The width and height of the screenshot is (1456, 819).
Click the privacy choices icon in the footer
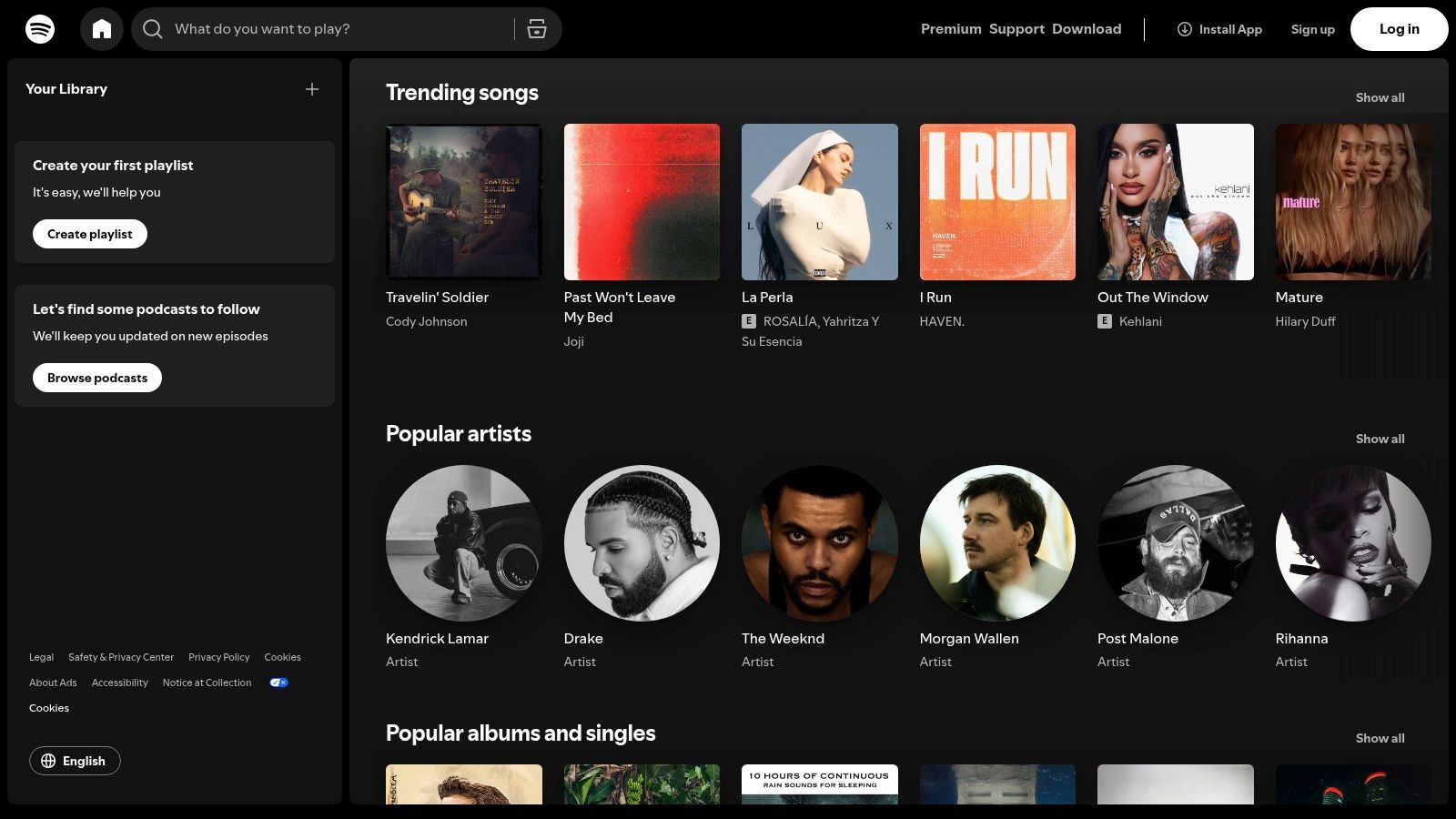tap(278, 682)
